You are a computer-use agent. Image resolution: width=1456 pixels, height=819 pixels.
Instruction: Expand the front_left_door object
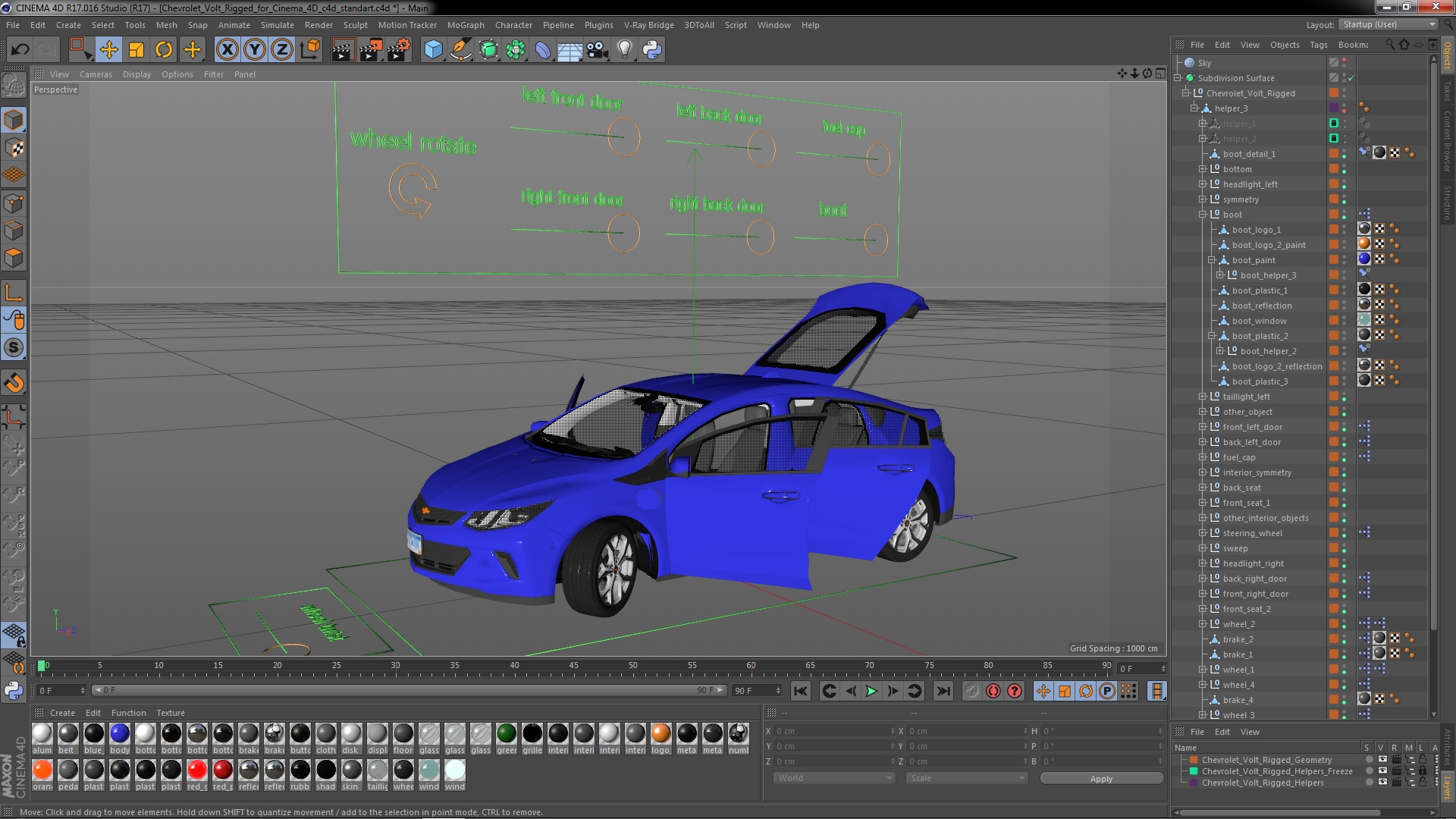point(1203,427)
